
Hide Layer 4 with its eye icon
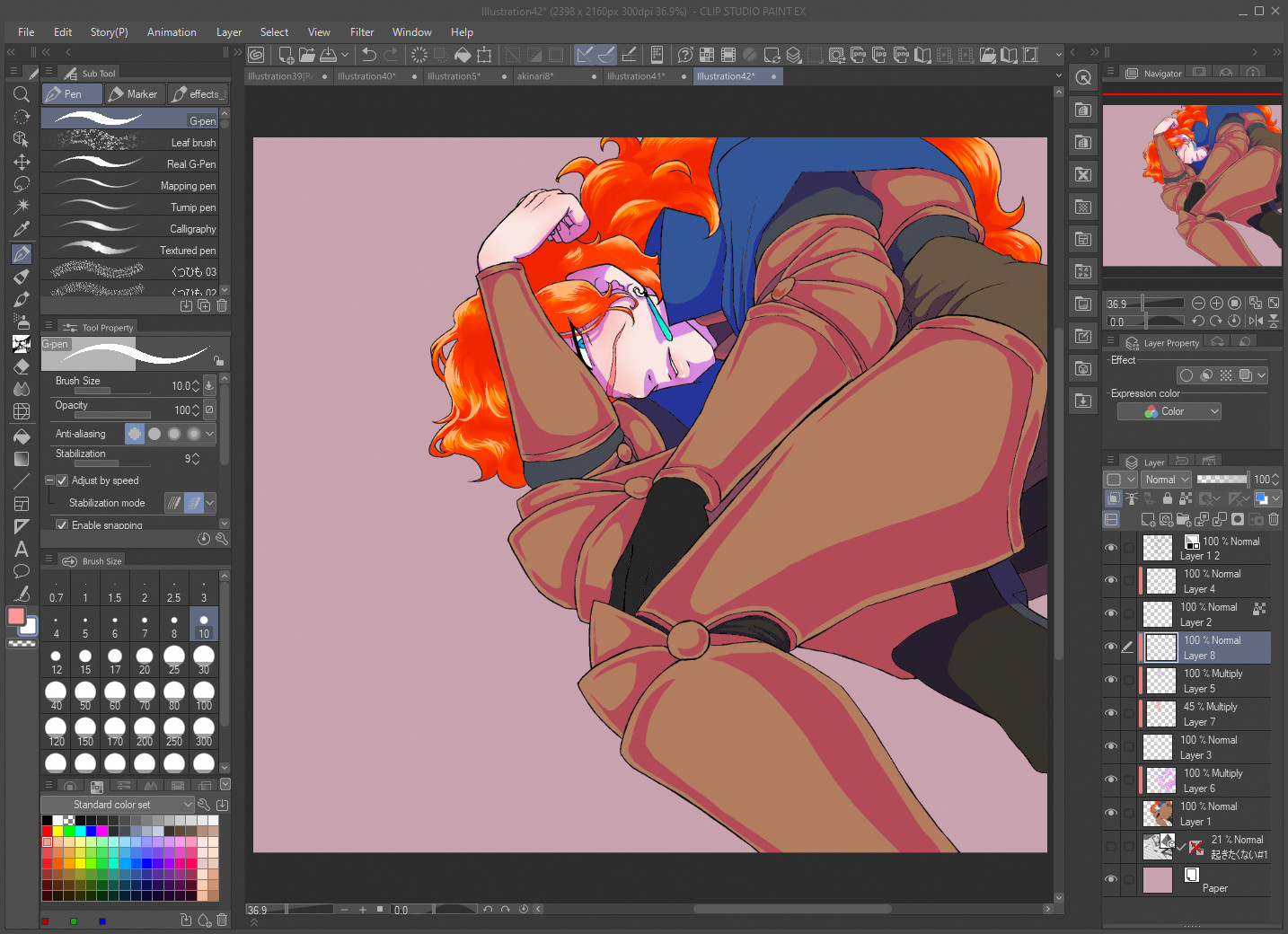coord(1111,580)
